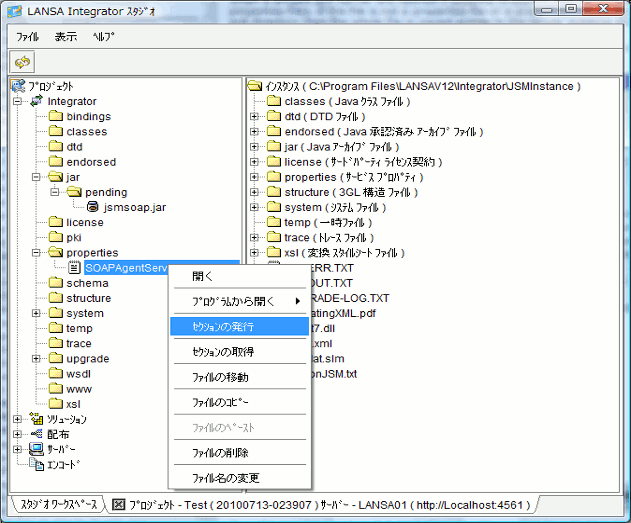Click the LANSA Integrator title bar icon
The height and width of the screenshot is (523, 631).
point(15,11)
